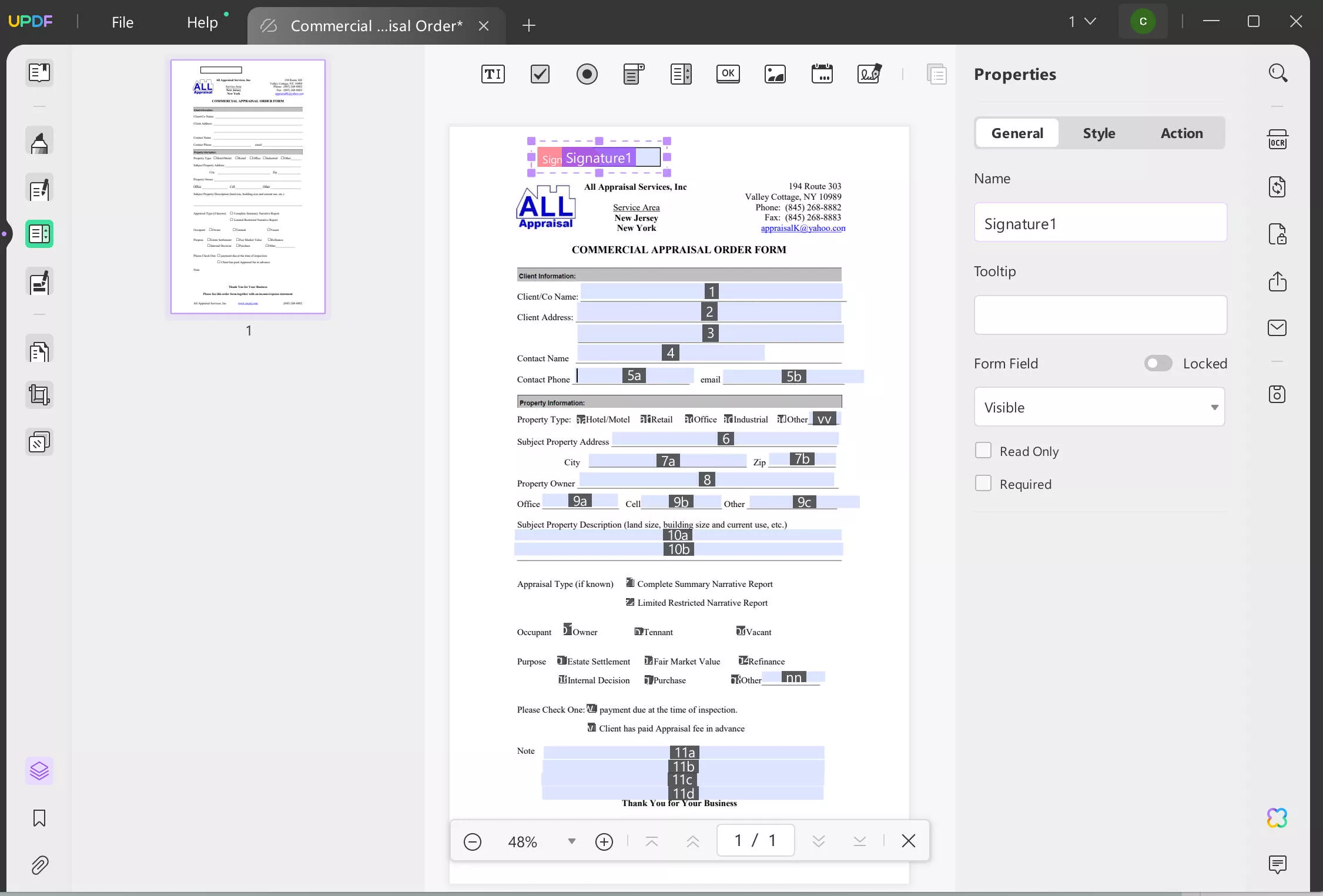This screenshot has height=896, width=1323.
Task: Open the Bookmarks panel
Action: [39, 818]
